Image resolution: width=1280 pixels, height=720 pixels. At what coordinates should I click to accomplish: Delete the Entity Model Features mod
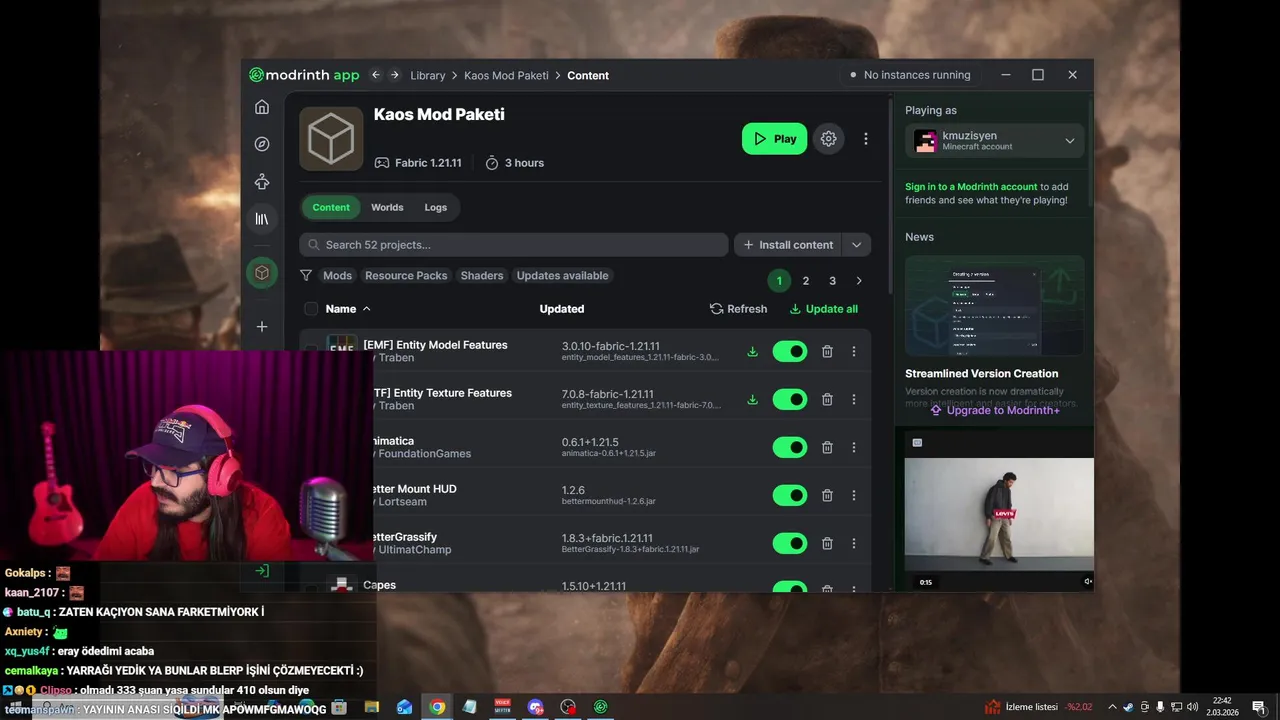pyautogui.click(x=827, y=351)
